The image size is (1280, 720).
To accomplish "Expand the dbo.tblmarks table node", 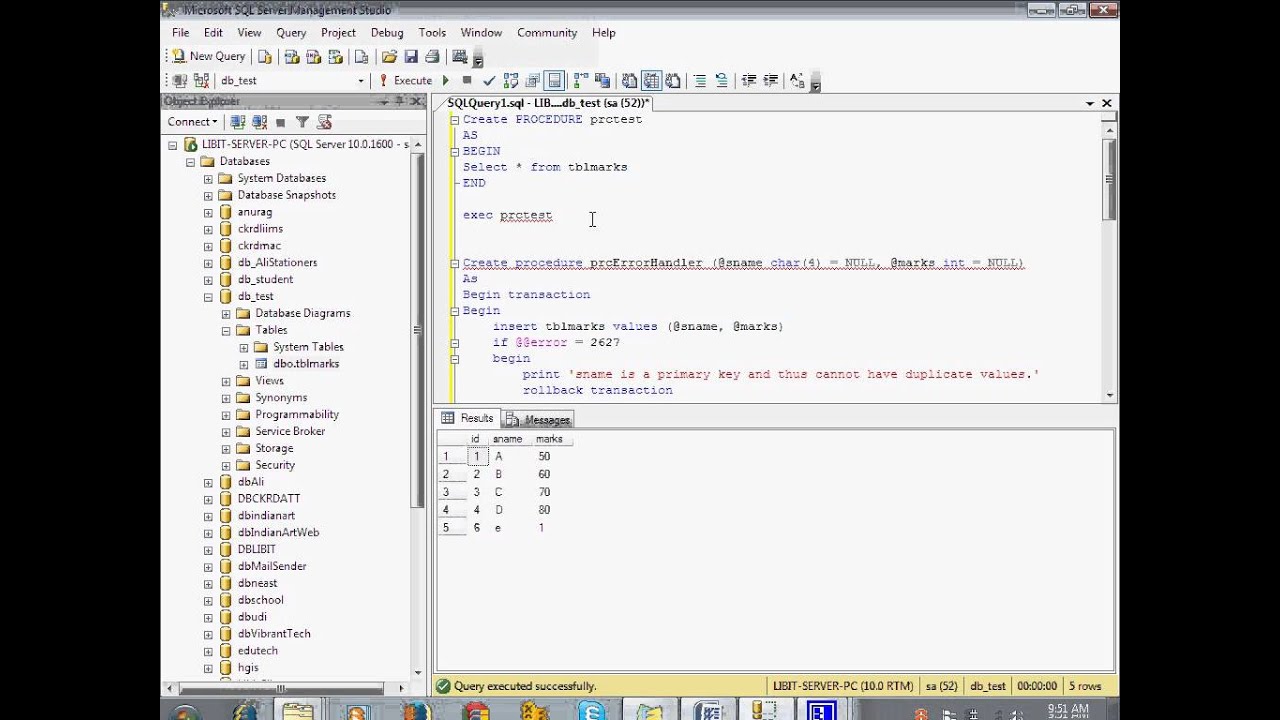I will tap(244, 364).
